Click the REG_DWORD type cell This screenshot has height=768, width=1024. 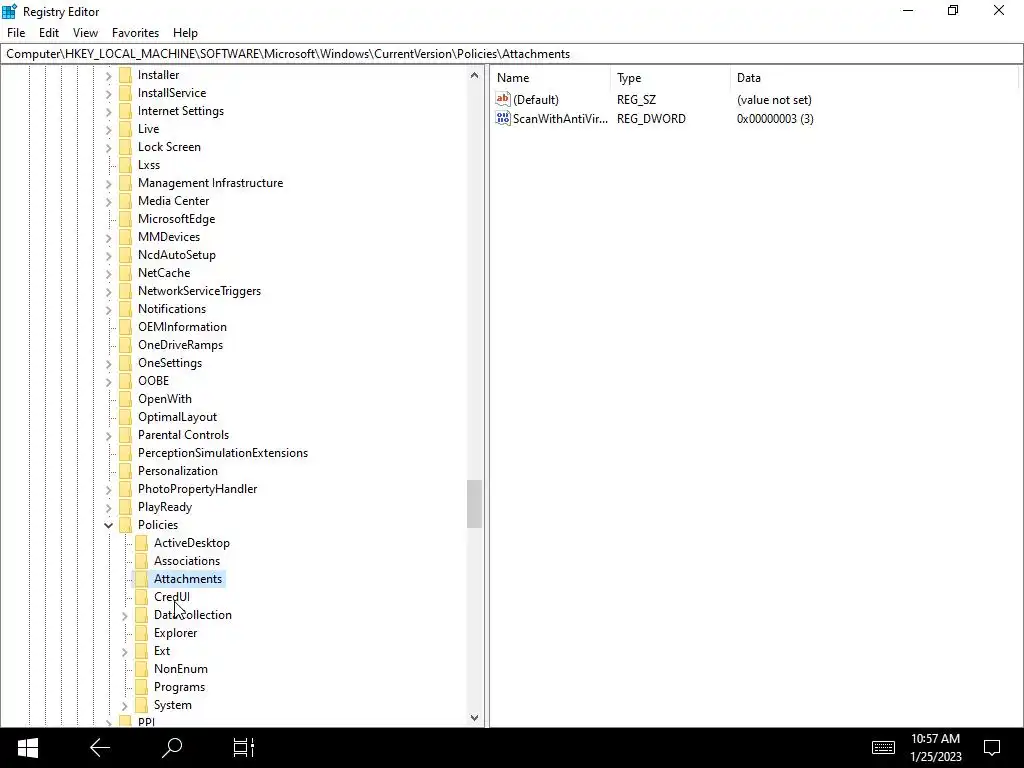[x=651, y=118]
